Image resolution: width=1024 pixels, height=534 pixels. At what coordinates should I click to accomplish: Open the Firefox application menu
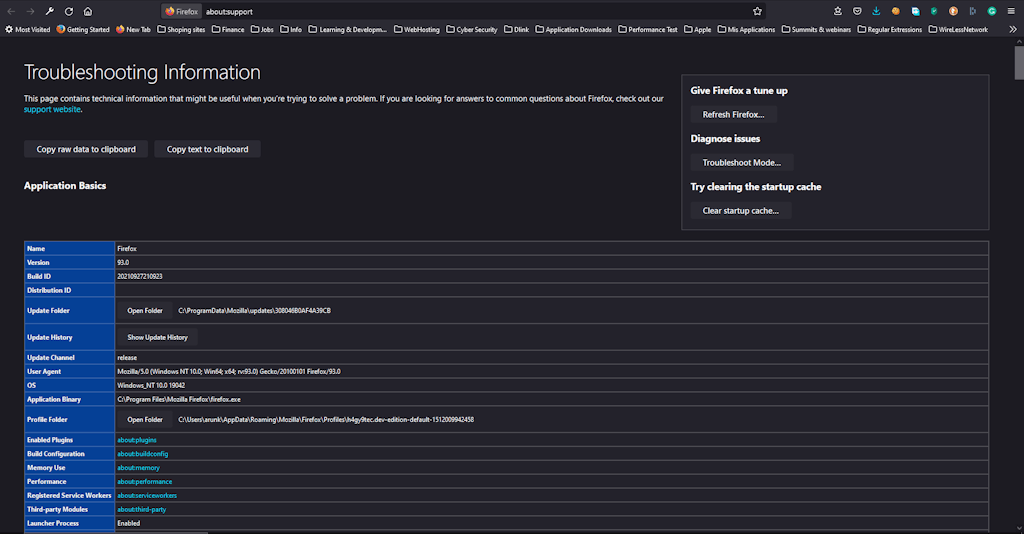1011,11
